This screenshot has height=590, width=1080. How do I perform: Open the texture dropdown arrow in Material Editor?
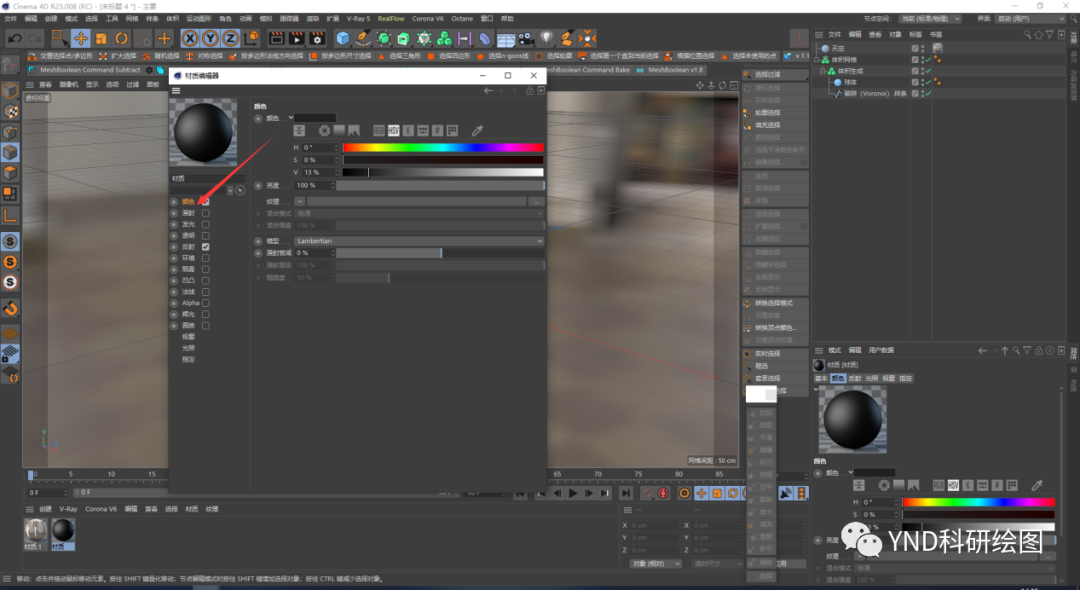300,201
